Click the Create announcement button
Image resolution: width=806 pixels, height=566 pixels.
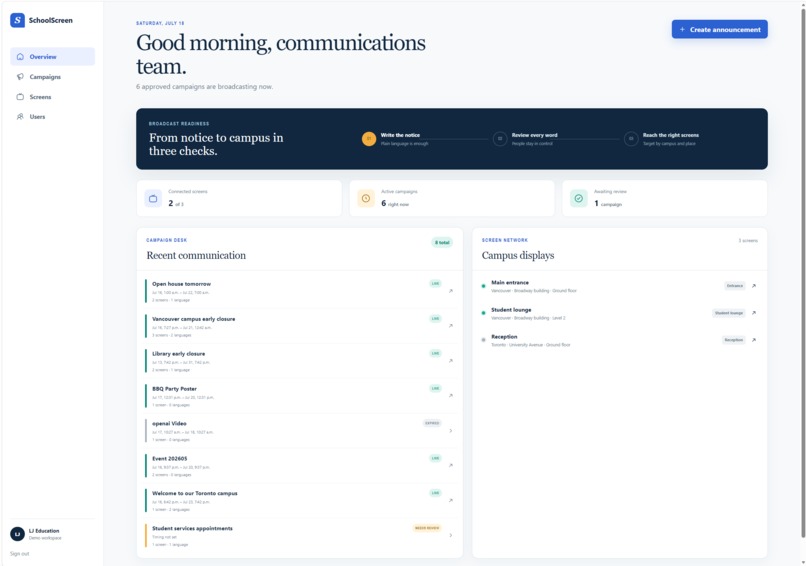click(x=720, y=29)
